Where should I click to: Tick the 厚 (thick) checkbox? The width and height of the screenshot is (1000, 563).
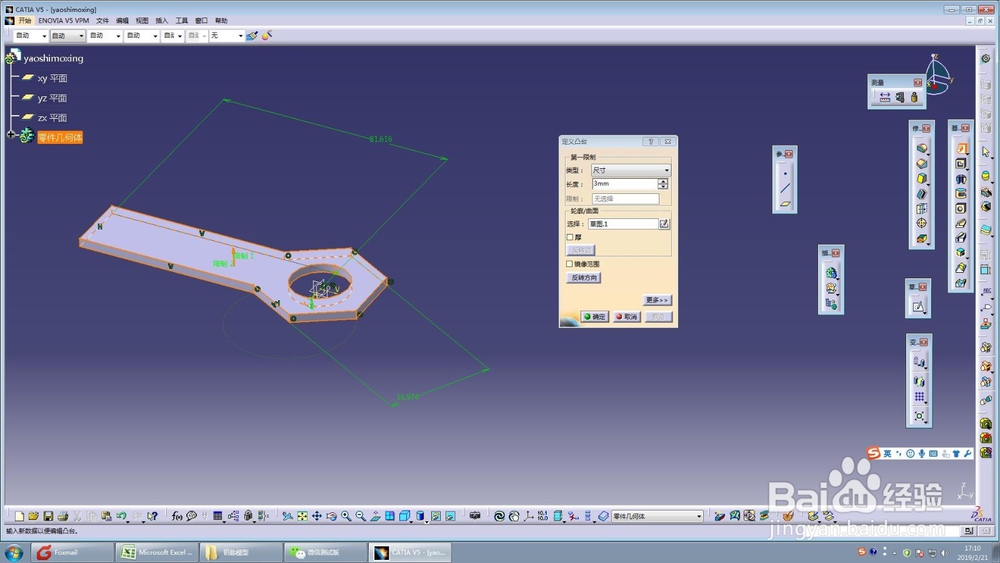point(570,237)
